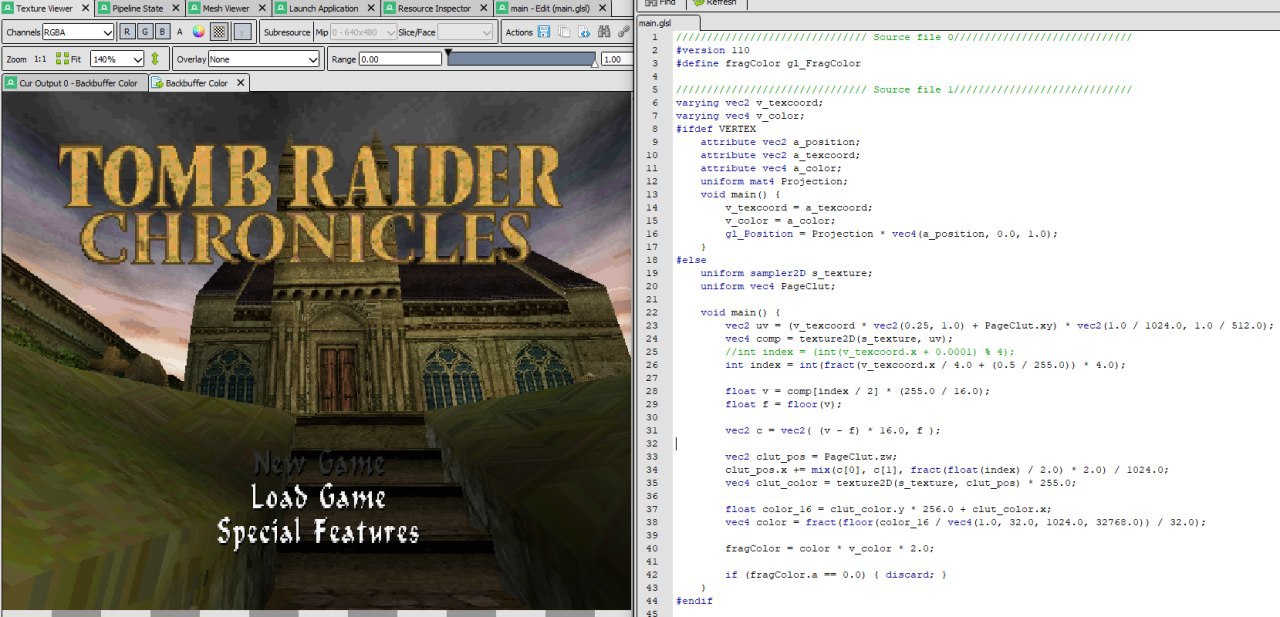The image size is (1280, 617).
Task: Click the 'uniform sampler2D s_texture;' line
Action: [786, 273]
